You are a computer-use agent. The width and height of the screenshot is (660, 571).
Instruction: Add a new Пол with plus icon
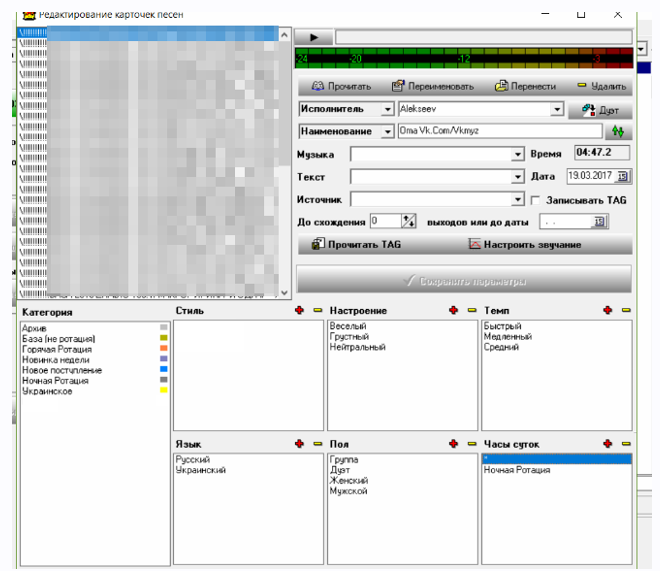click(453, 444)
